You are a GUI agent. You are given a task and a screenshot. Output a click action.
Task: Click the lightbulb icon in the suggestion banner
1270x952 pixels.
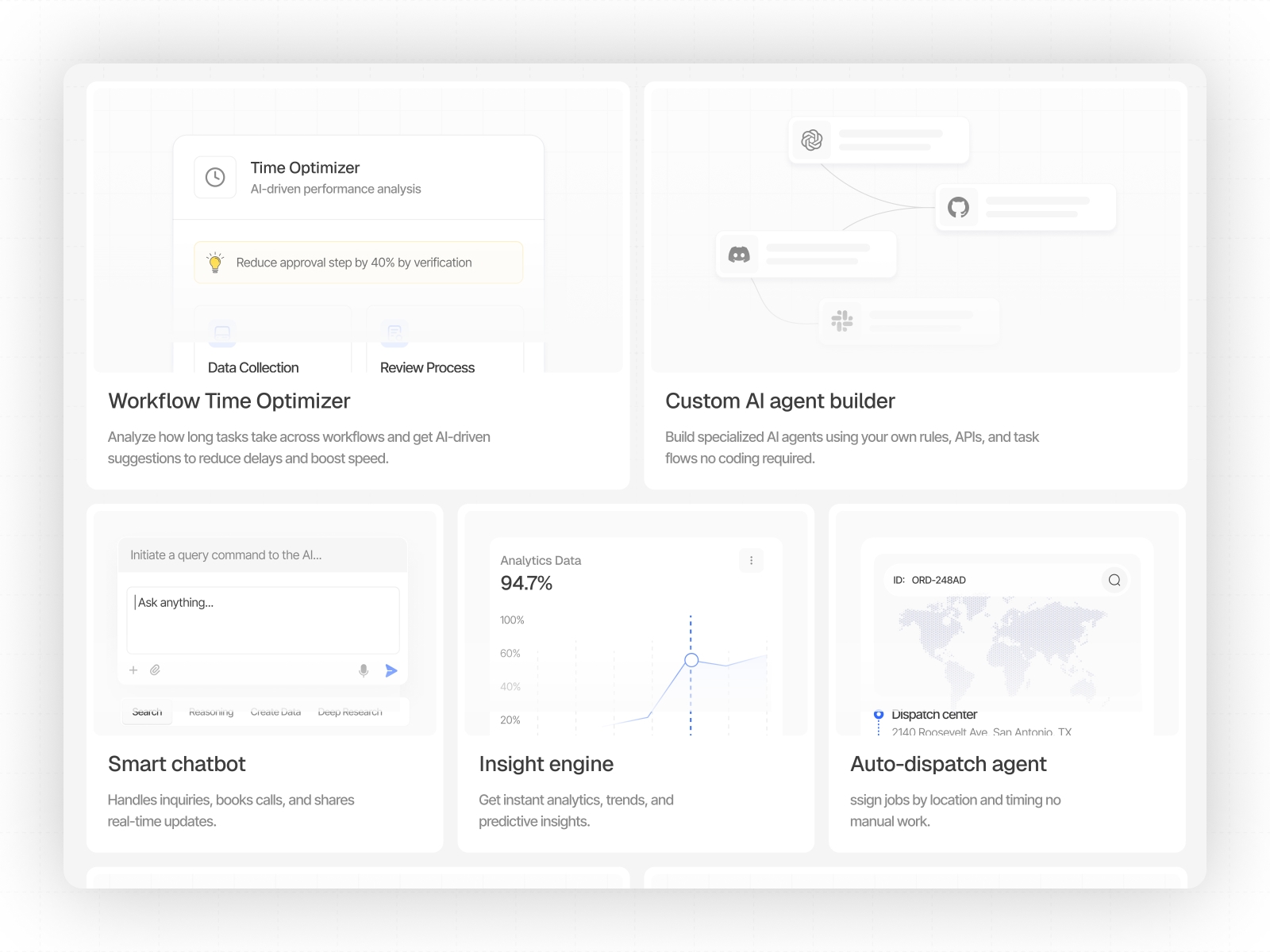(x=215, y=262)
